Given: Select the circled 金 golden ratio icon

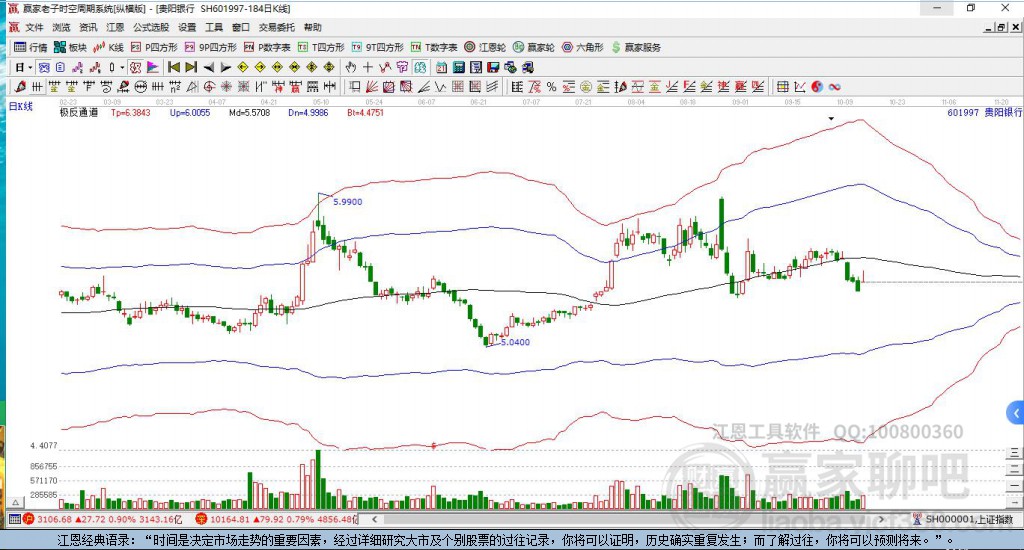Looking at the screenshot, I should click(586, 87).
